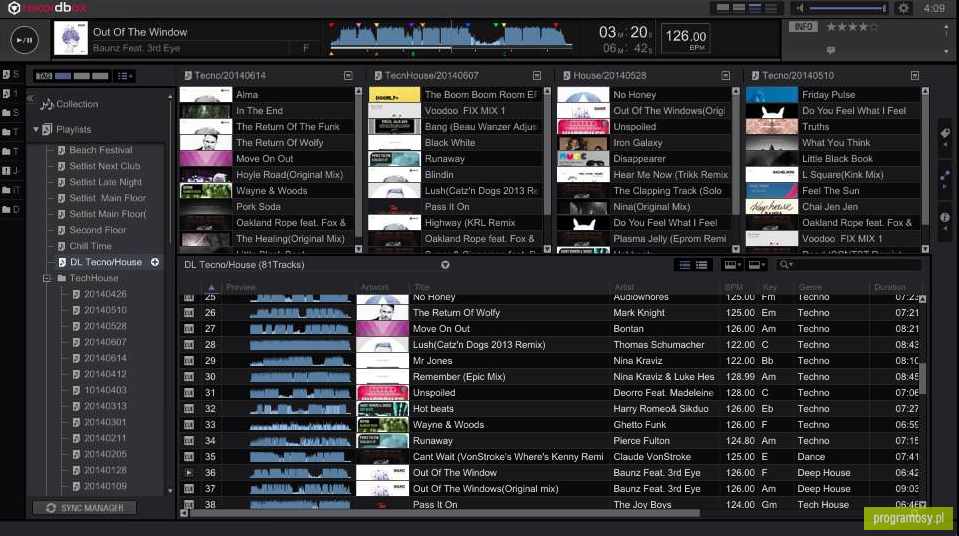Screen dimensions: 959x536
Task: Toggle the play/pause button
Action: point(25,40)
